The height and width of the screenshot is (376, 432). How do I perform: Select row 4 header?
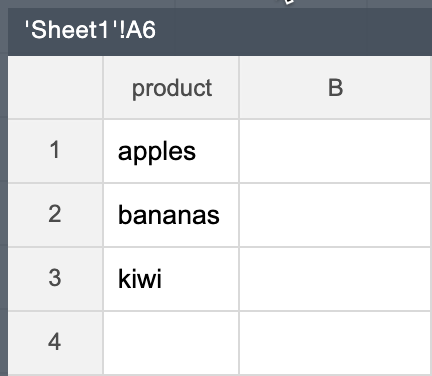click(55, 343)
